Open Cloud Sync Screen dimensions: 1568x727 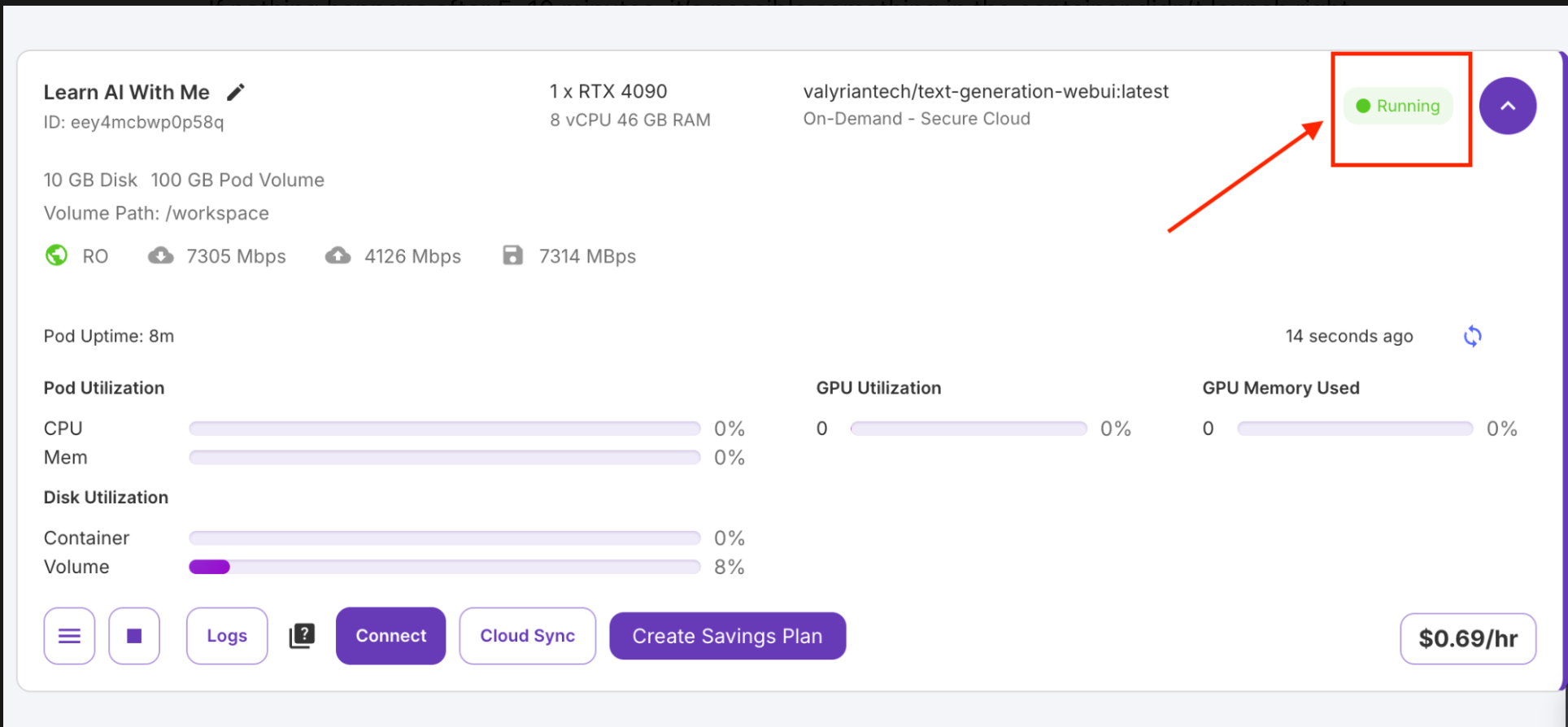click(x=527, y=636)
